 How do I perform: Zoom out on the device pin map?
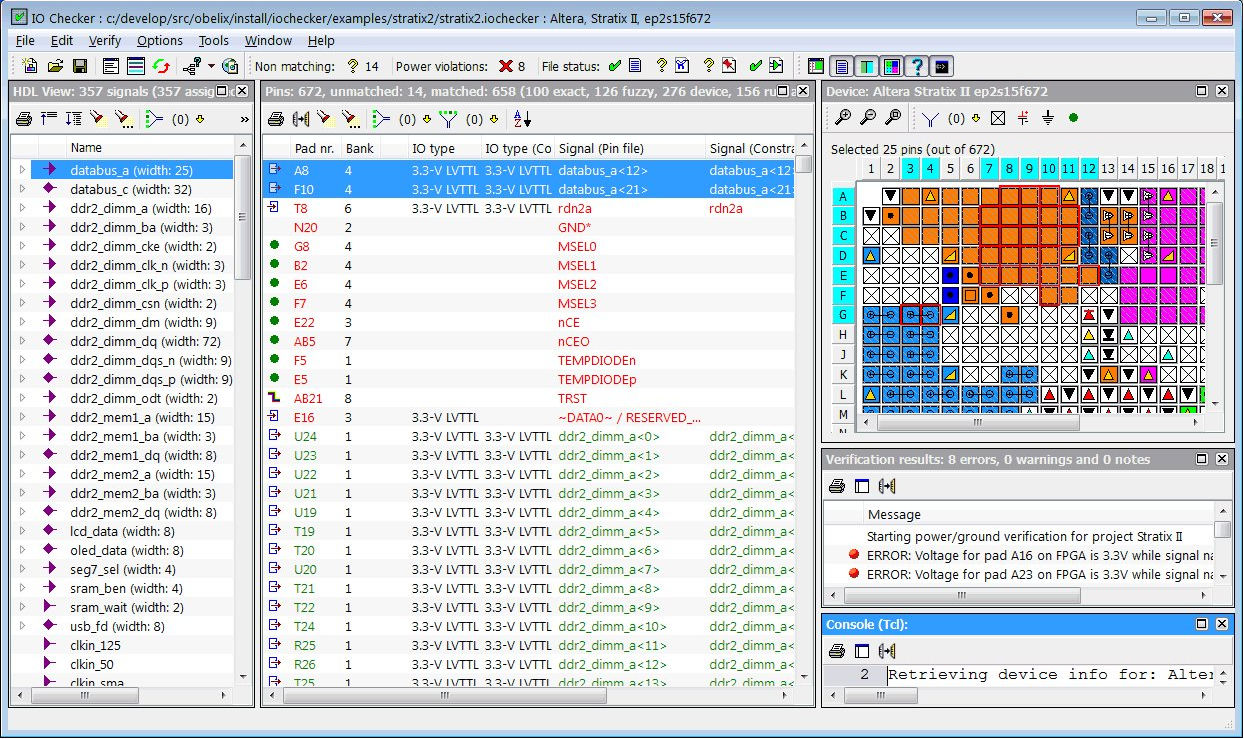click(868, 118)
